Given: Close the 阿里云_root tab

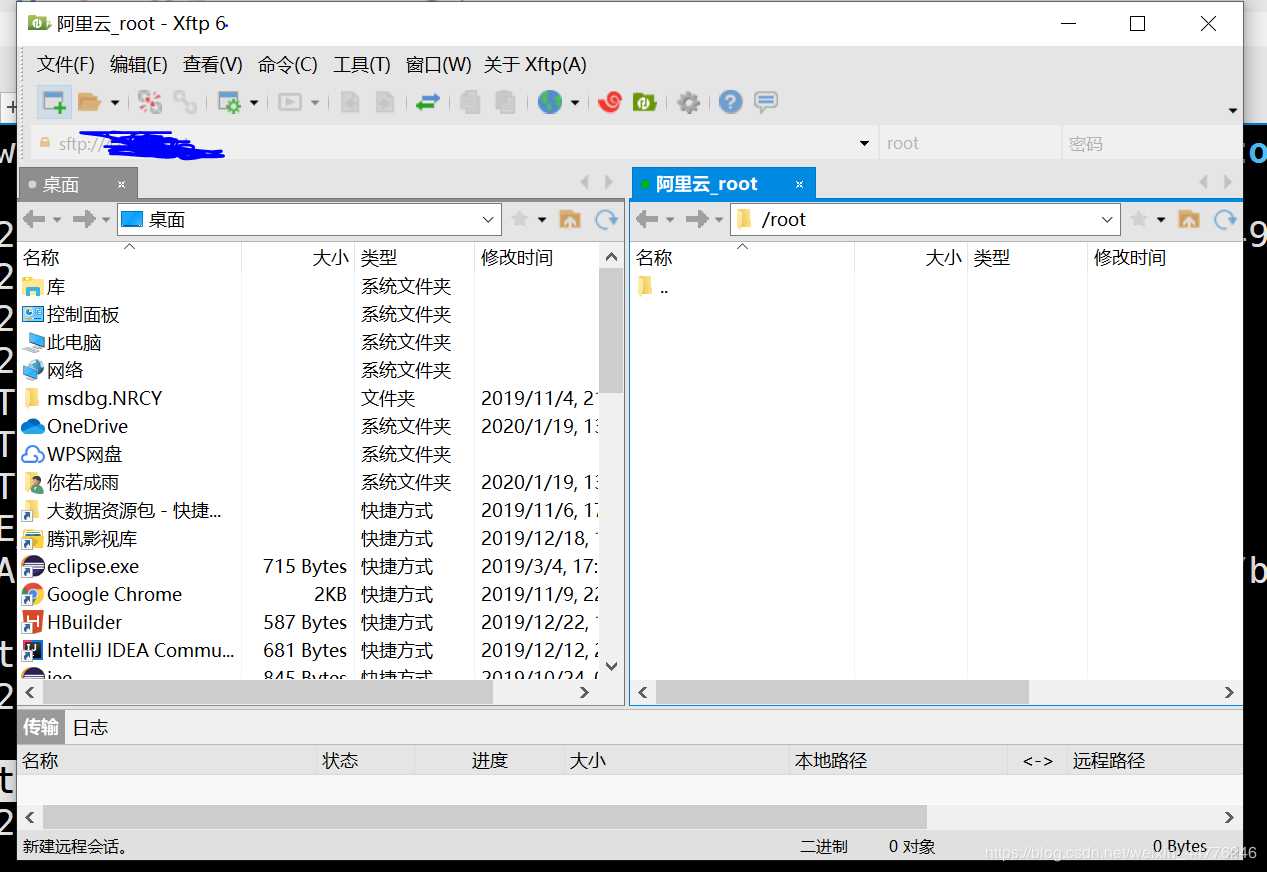Looking at the screenshot, I should point(799,184).
